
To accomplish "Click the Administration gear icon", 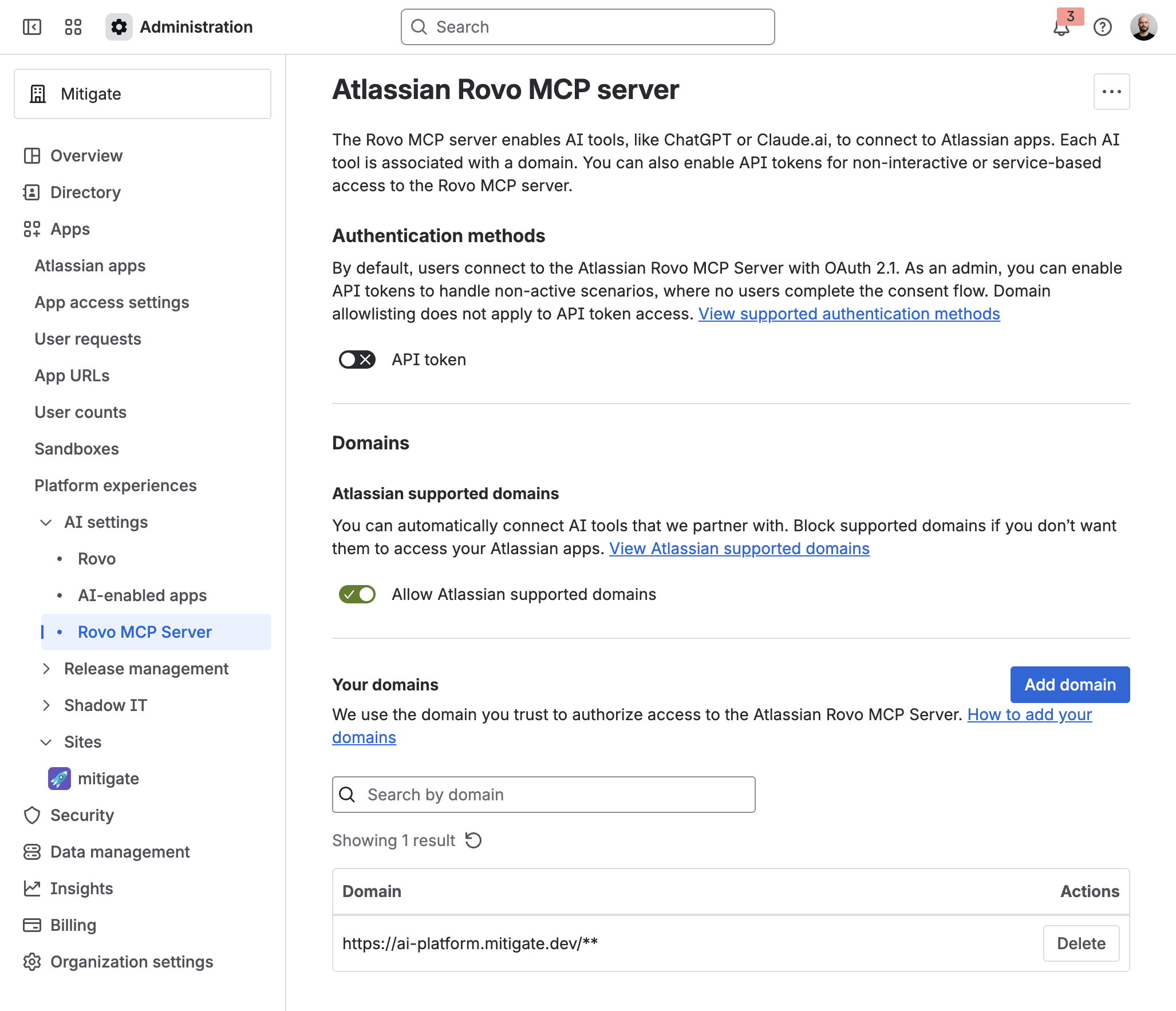I will (x=119, y=27).
